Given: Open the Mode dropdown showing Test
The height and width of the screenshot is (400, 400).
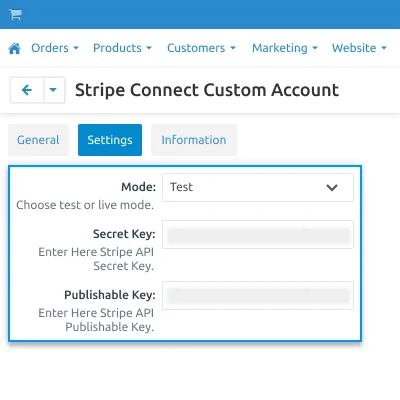Looking at the screenshot, I should 258,187.
